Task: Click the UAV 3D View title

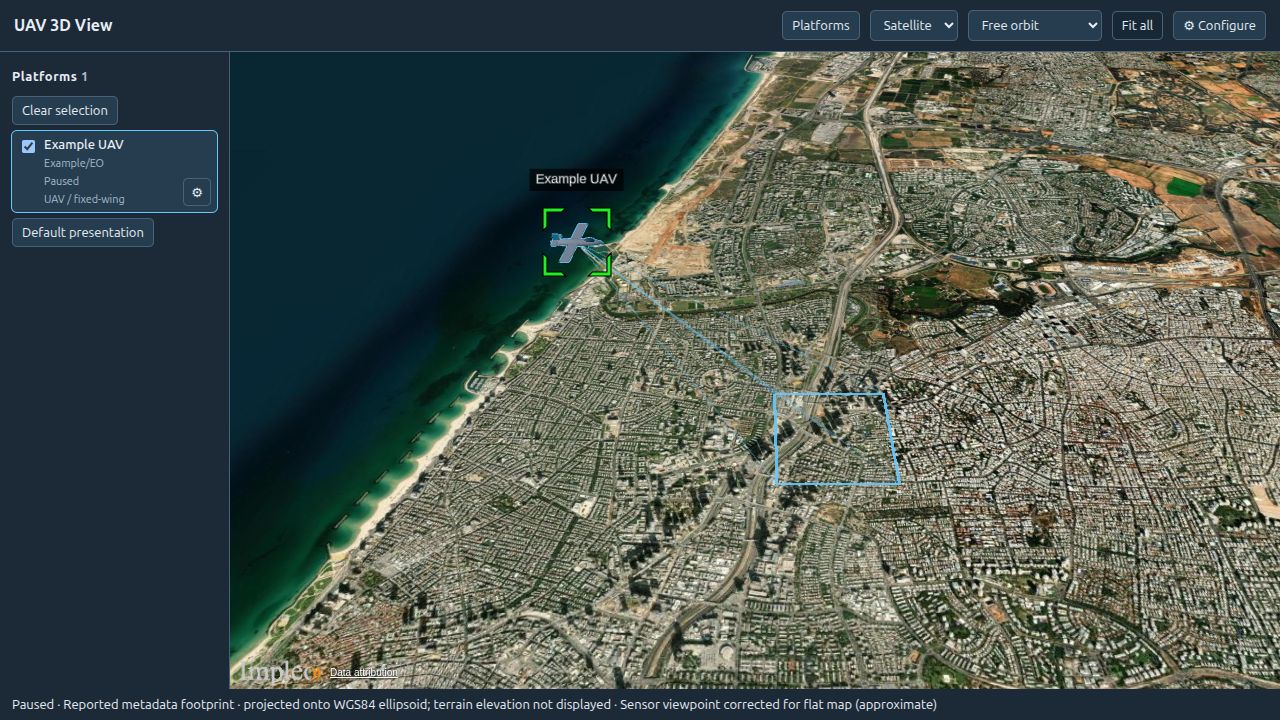Action: [63, 25]
